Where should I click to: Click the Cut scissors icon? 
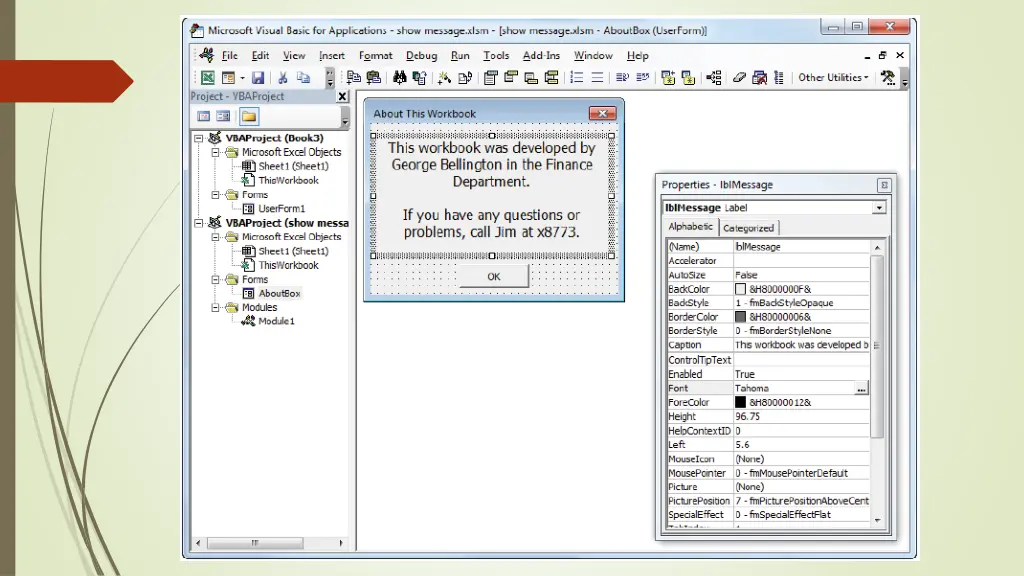click(283, 78)
